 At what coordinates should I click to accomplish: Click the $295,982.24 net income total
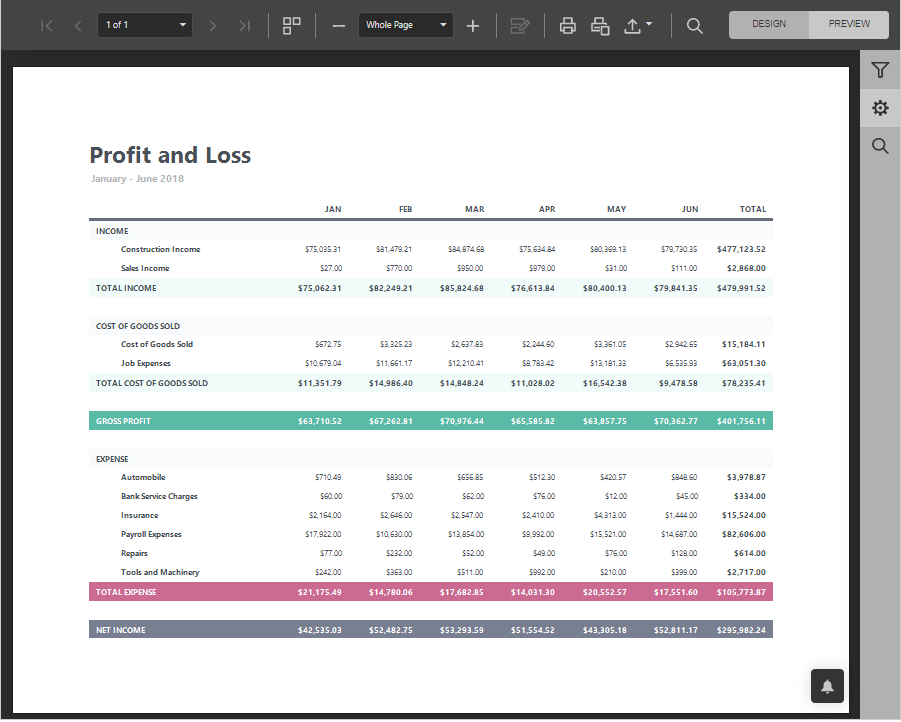741,630
